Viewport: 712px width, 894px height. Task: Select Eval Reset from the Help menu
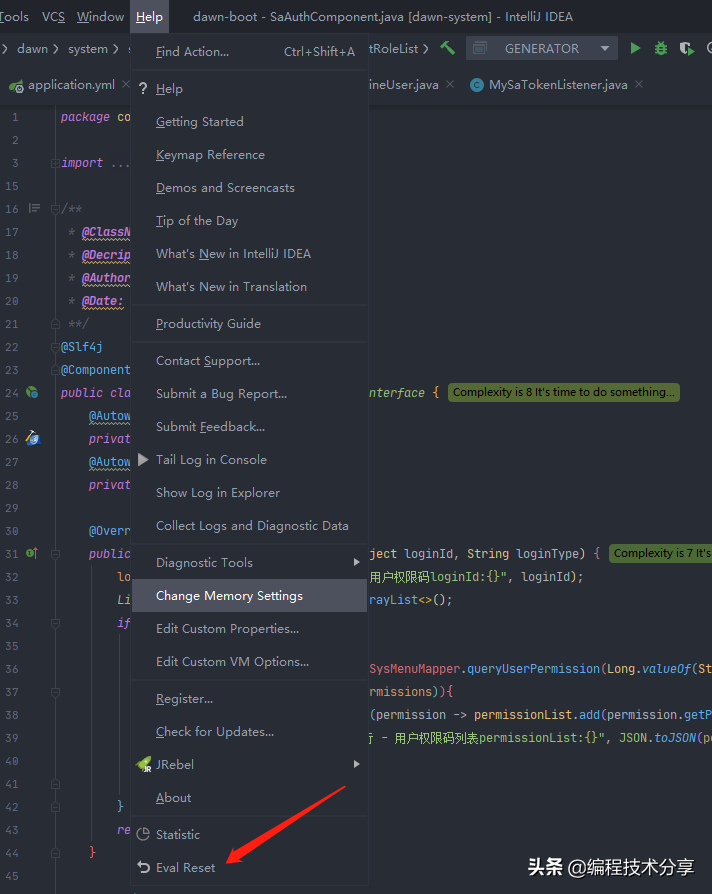click(x=185, y=867)
